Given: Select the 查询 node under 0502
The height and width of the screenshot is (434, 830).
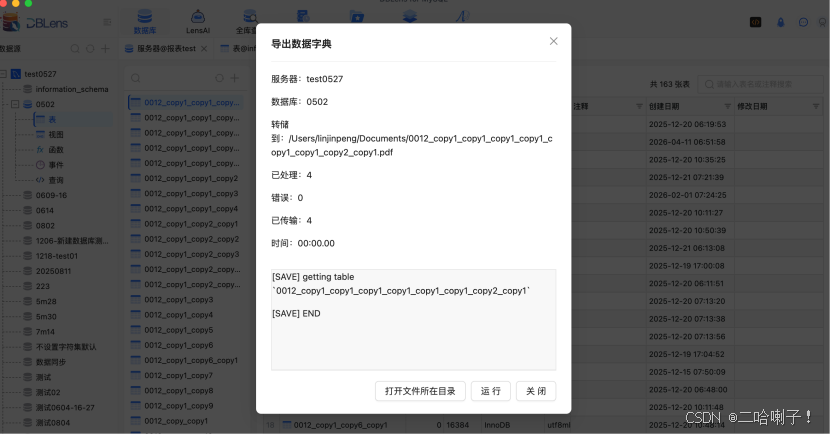Looking at the screenshot, I should [56, 180].
